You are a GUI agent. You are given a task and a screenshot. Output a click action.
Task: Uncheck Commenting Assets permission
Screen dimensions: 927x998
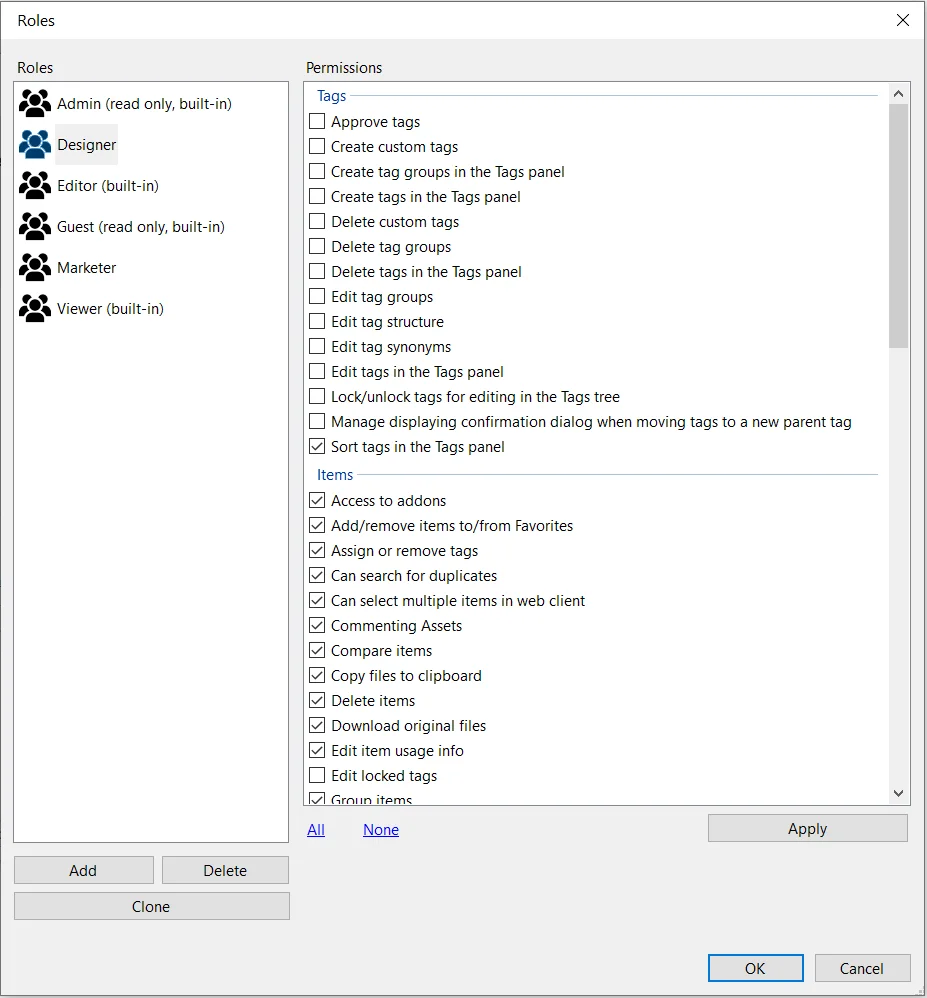coord(317,625)
